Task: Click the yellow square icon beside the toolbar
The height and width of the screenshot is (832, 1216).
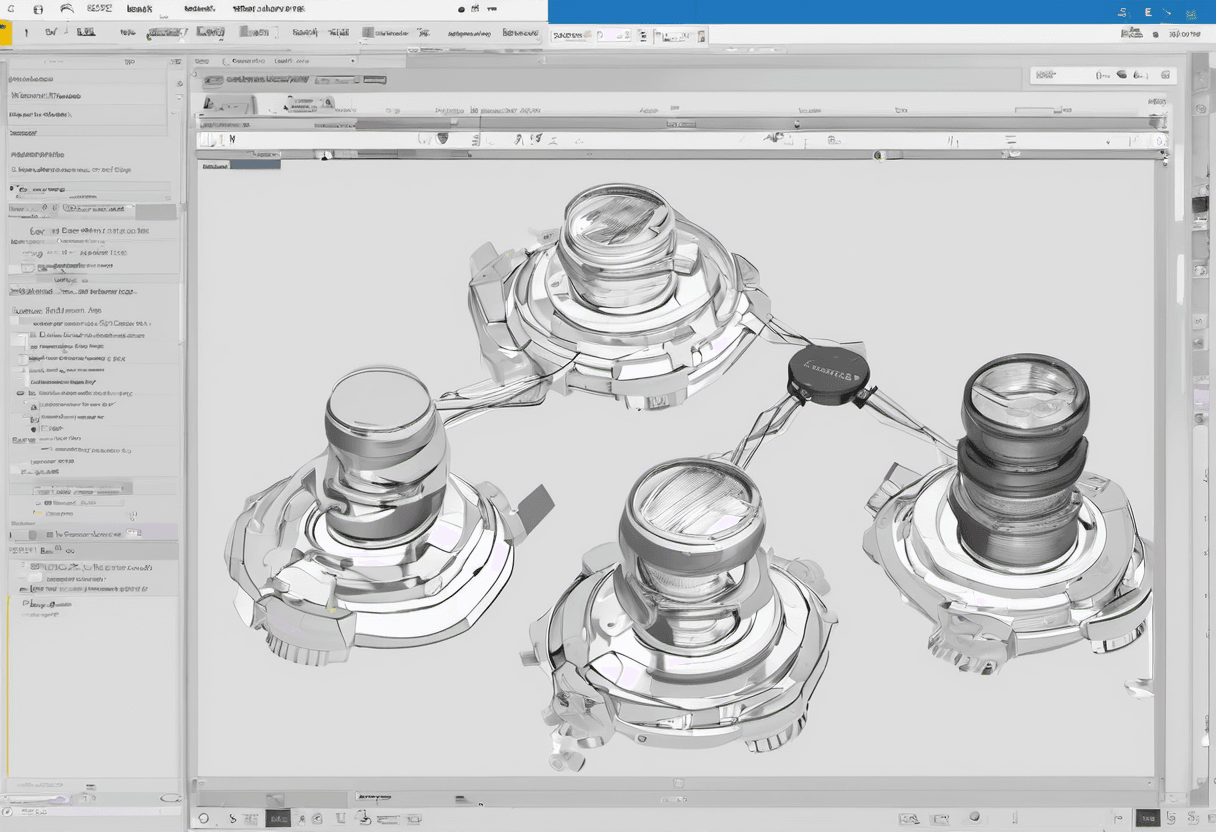Action: click(5, 32)
